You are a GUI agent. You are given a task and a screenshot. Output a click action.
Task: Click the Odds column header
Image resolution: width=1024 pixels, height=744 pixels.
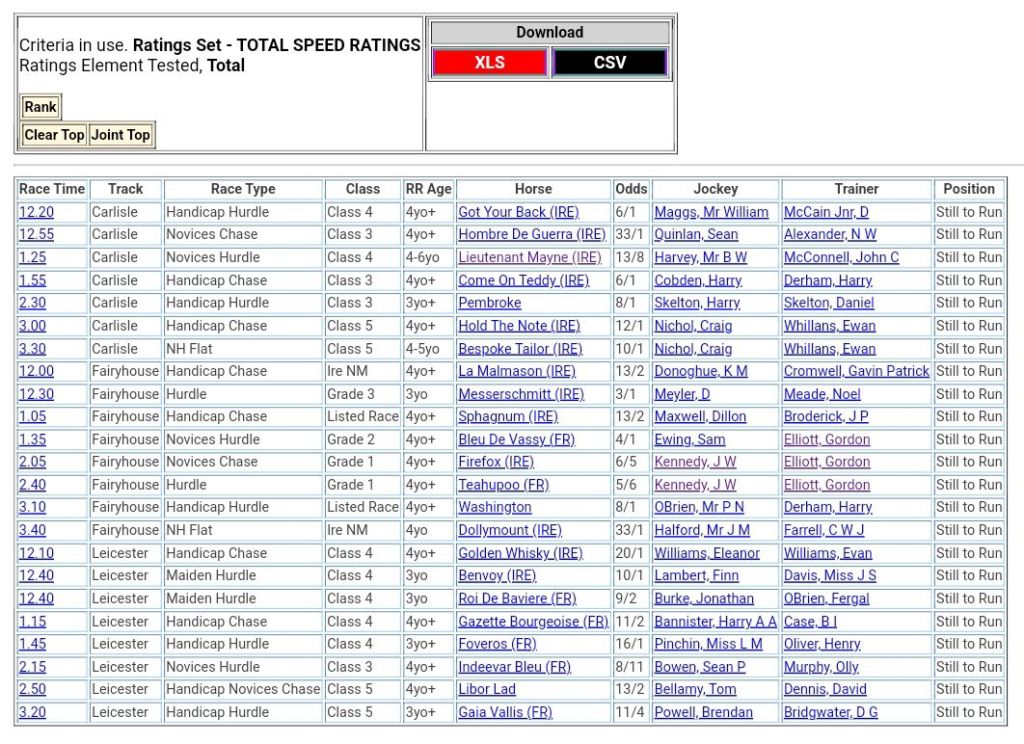[x=631, y=189]
